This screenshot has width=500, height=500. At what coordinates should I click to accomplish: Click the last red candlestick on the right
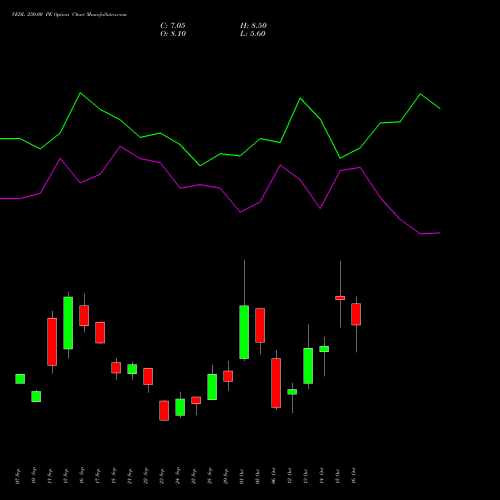356,314
